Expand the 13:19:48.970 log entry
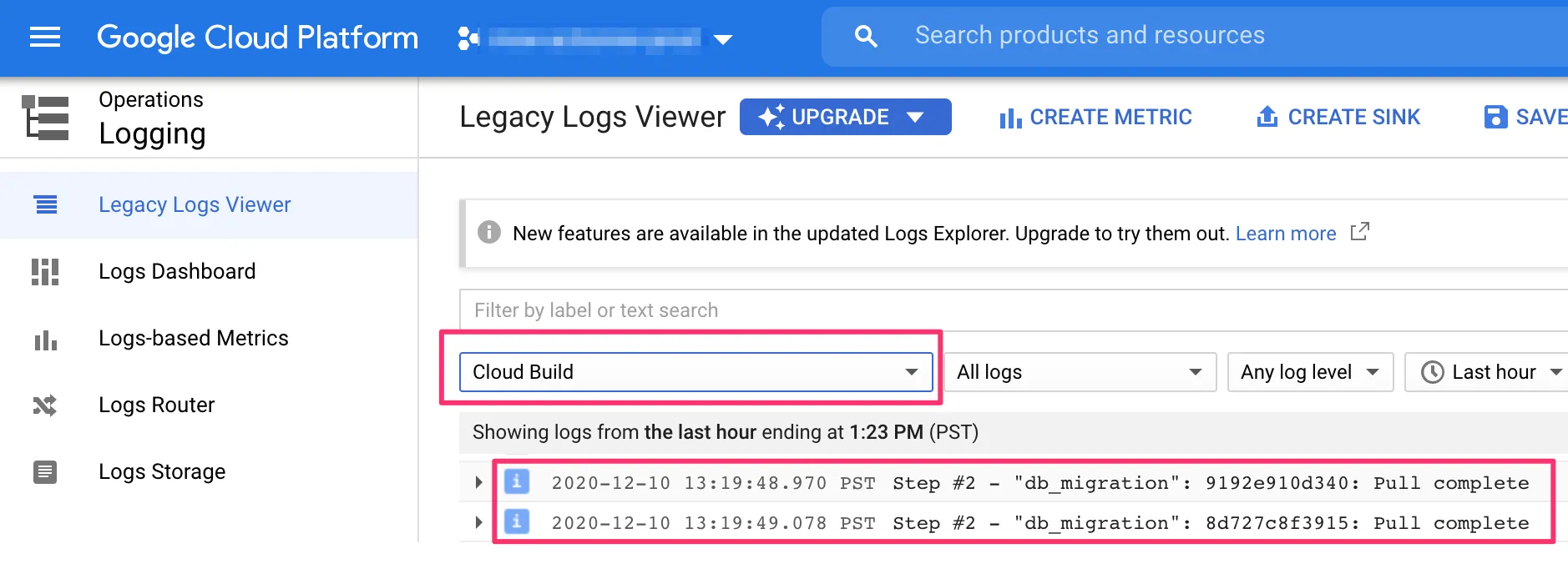1568x579 pixels. pos(478,482)
